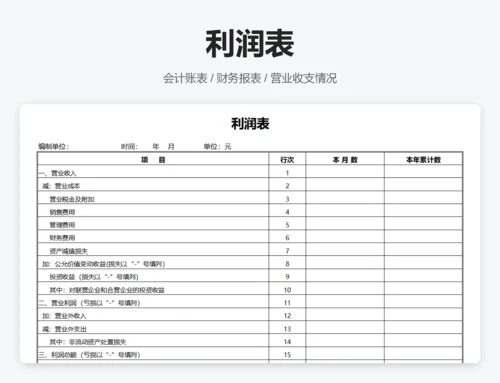This screenshot has width=500, height=383.
Task: Select the subtitle 会计账表 / 财务报表 / 营业收支情况
Action: [x=250, y=78]
